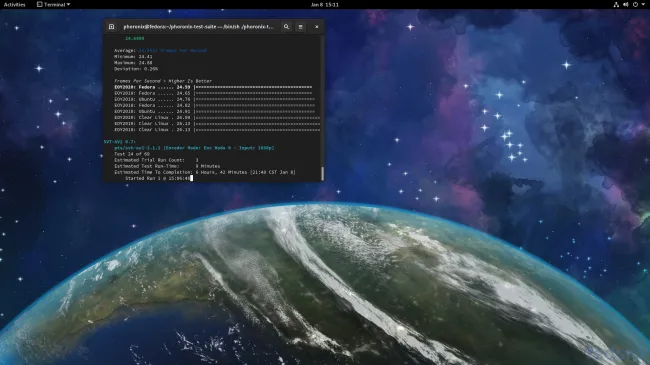Click the terminal window title text
Screen dimensions: 650x365
198,27
